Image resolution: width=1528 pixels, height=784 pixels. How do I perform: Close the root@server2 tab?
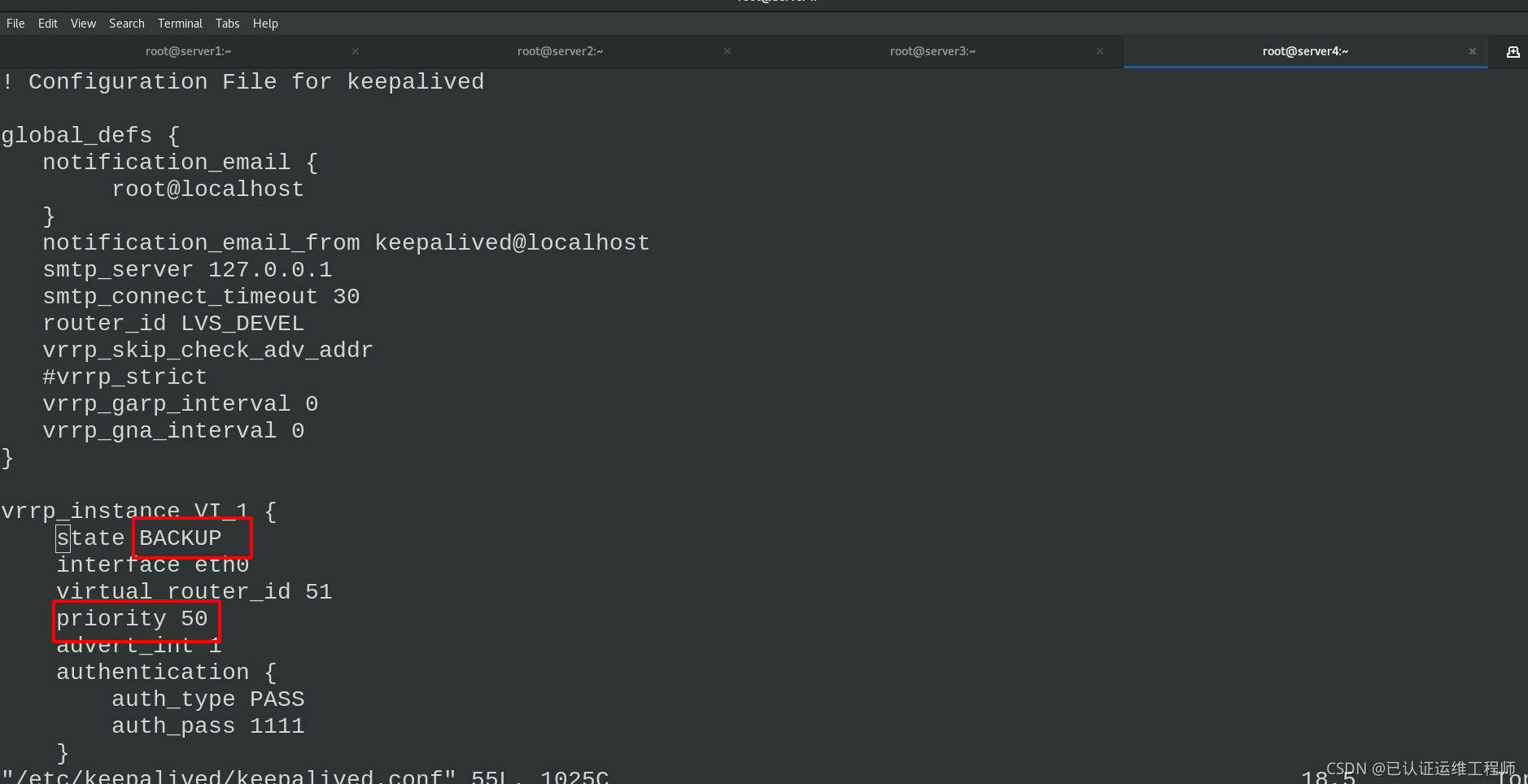(727, 51)
